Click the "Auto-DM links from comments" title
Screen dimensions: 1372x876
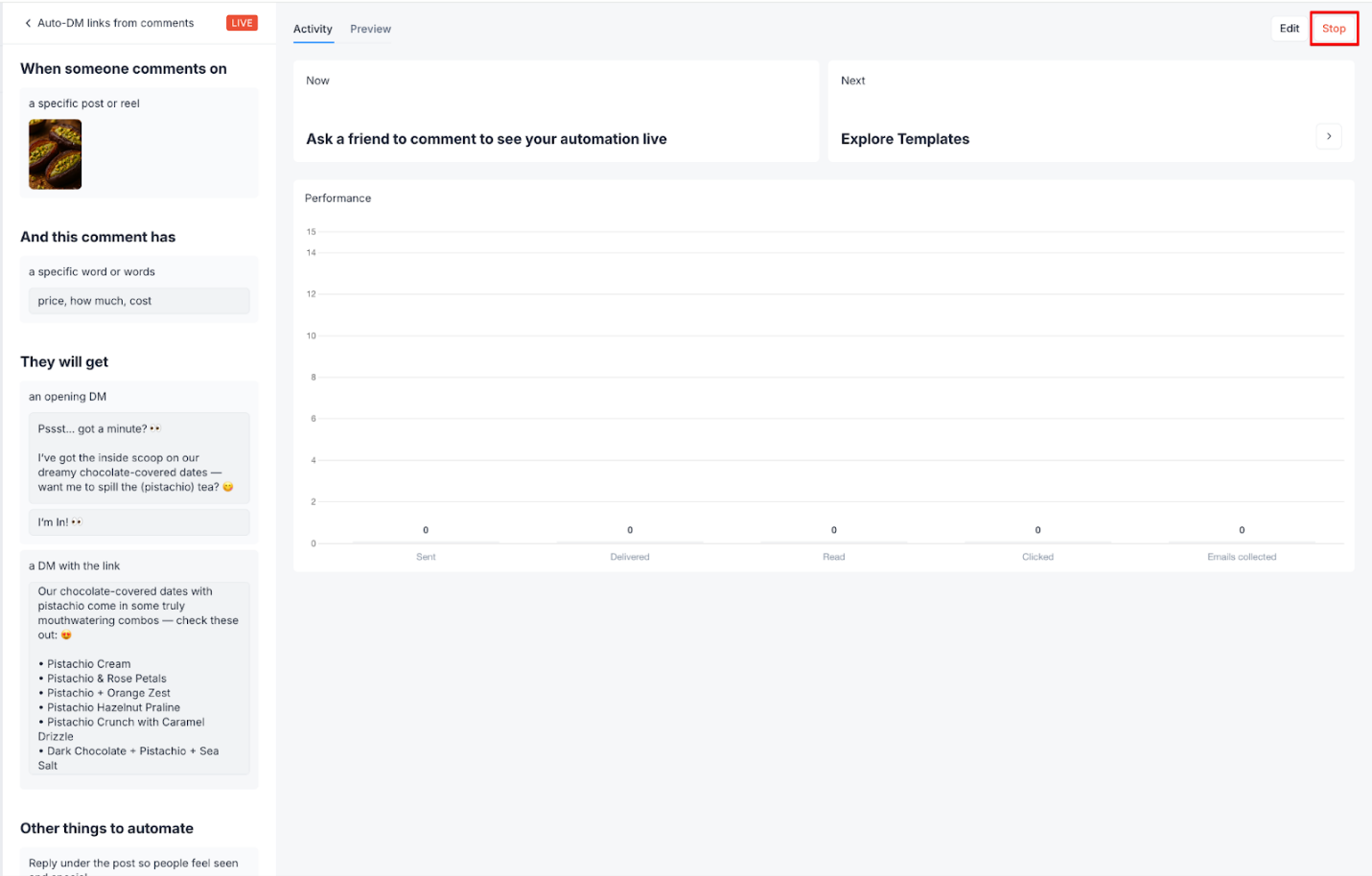[115, 23]
